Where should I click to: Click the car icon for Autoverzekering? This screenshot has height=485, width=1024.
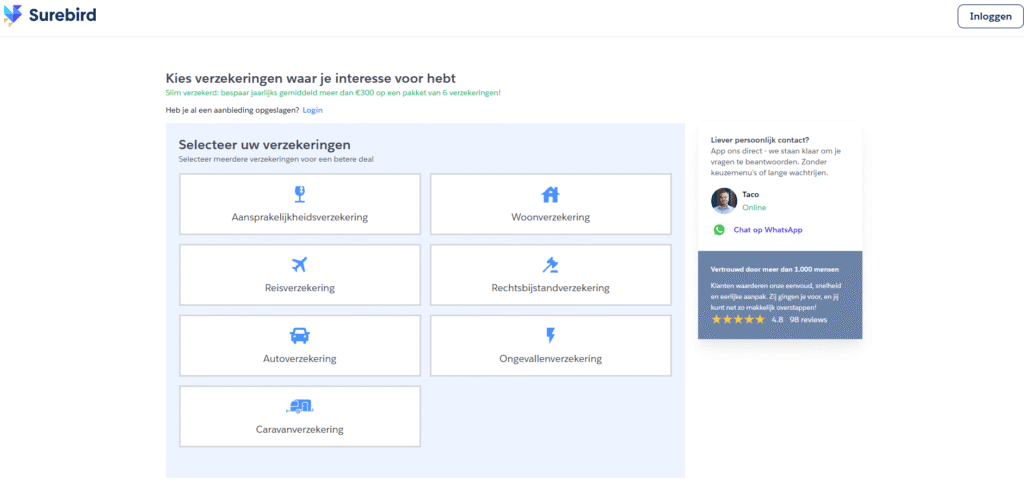tap(299, 336)
